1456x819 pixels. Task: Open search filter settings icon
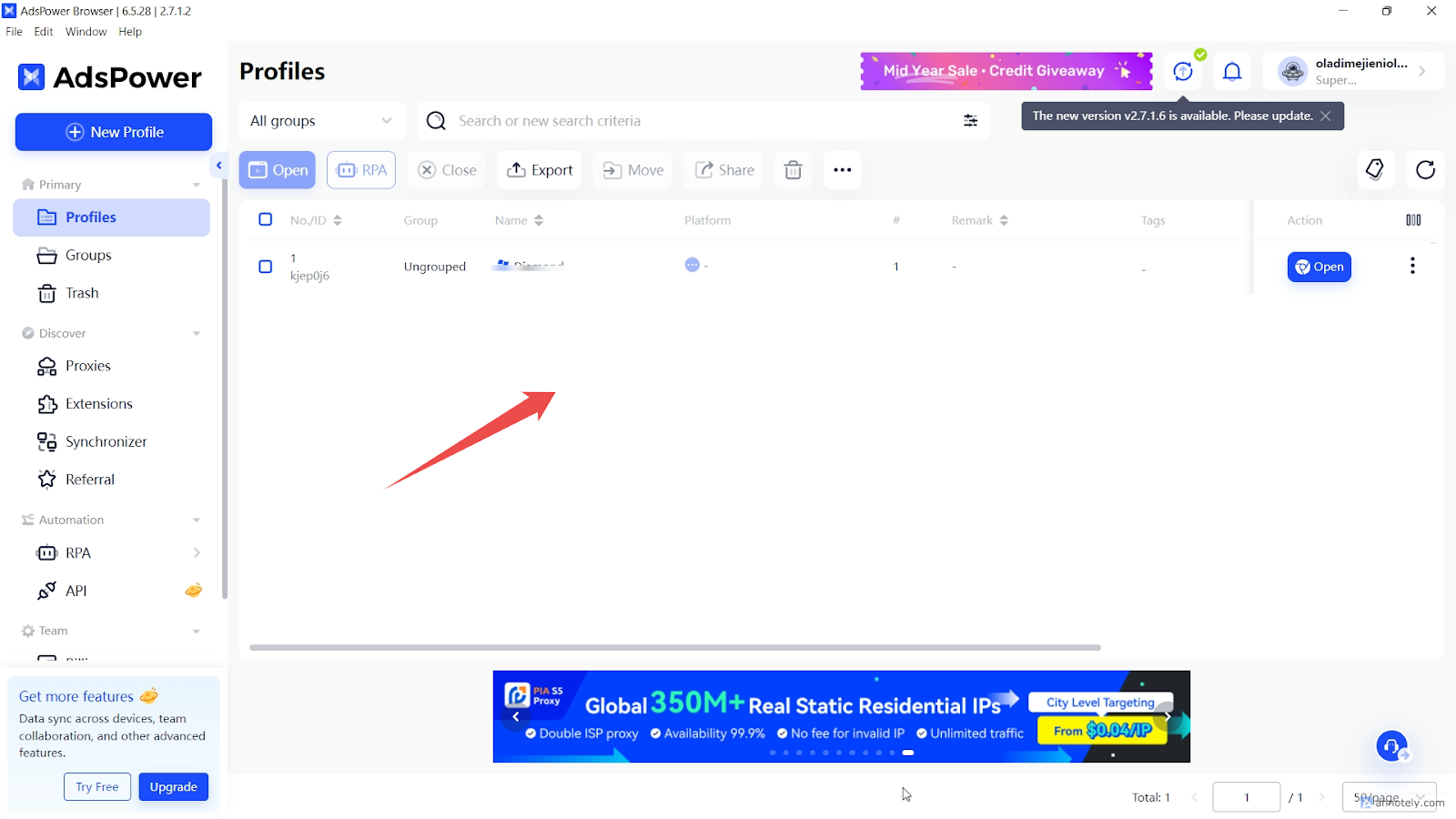971,121
